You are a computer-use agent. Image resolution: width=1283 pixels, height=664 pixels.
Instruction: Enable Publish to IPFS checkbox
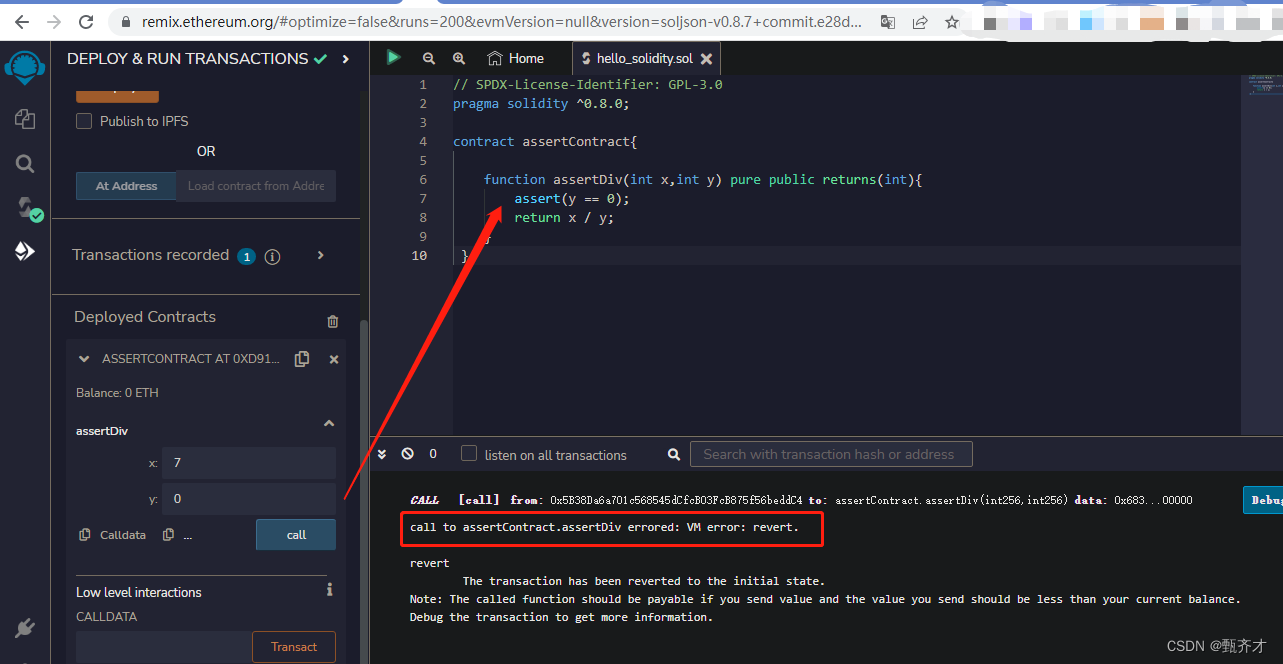coord(84,121)
